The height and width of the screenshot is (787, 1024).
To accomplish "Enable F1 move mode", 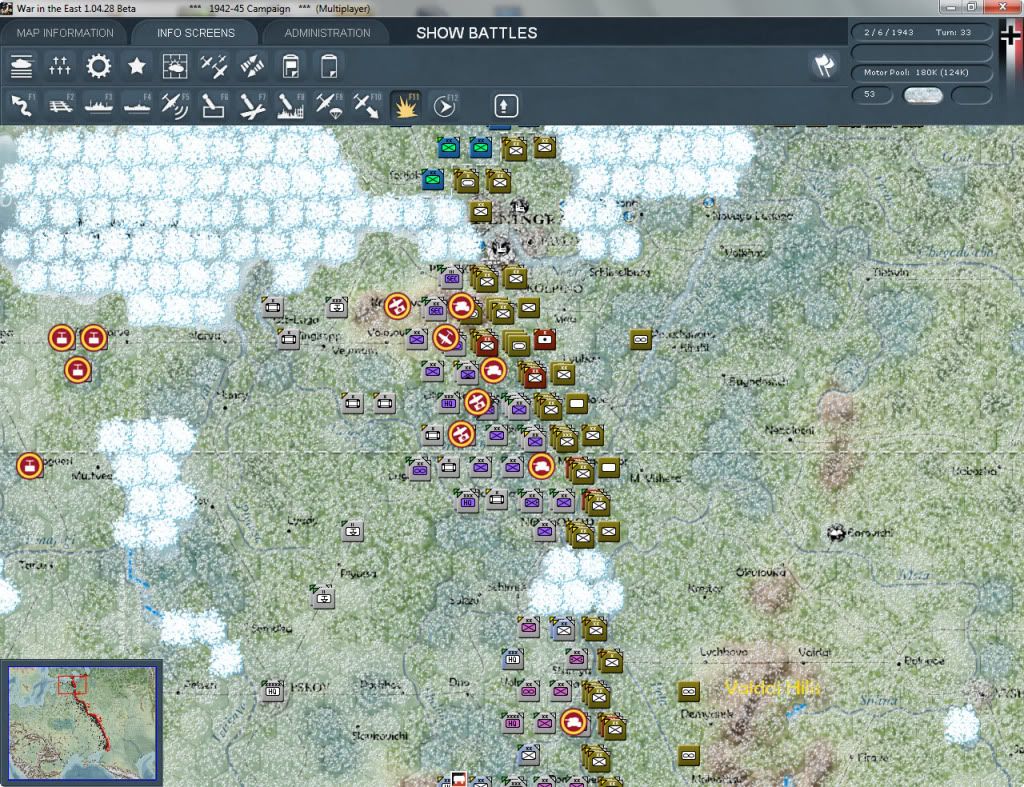I will click(x=22, y=106).
